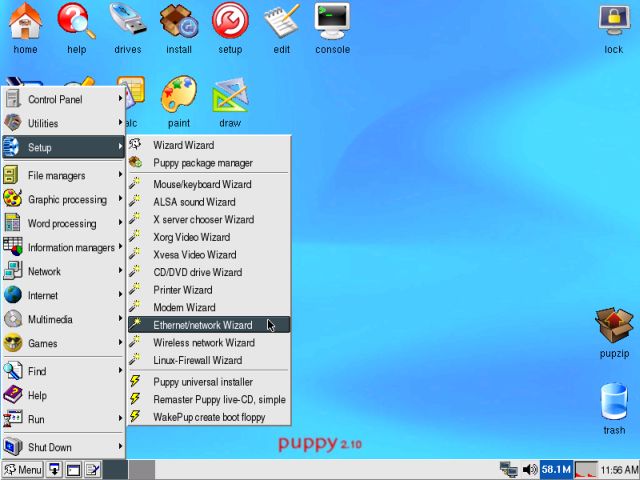Open WakePup create boot floppy
Image resolution: width=640 pixels, height=480 pixels.
209,417
